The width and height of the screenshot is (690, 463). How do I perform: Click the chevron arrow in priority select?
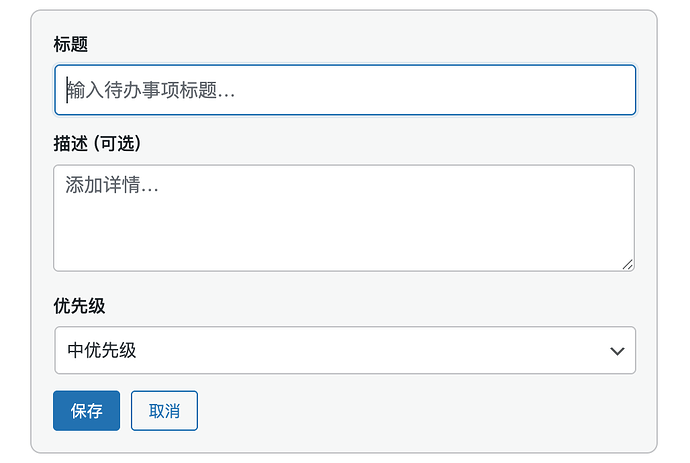coord(616,351)
